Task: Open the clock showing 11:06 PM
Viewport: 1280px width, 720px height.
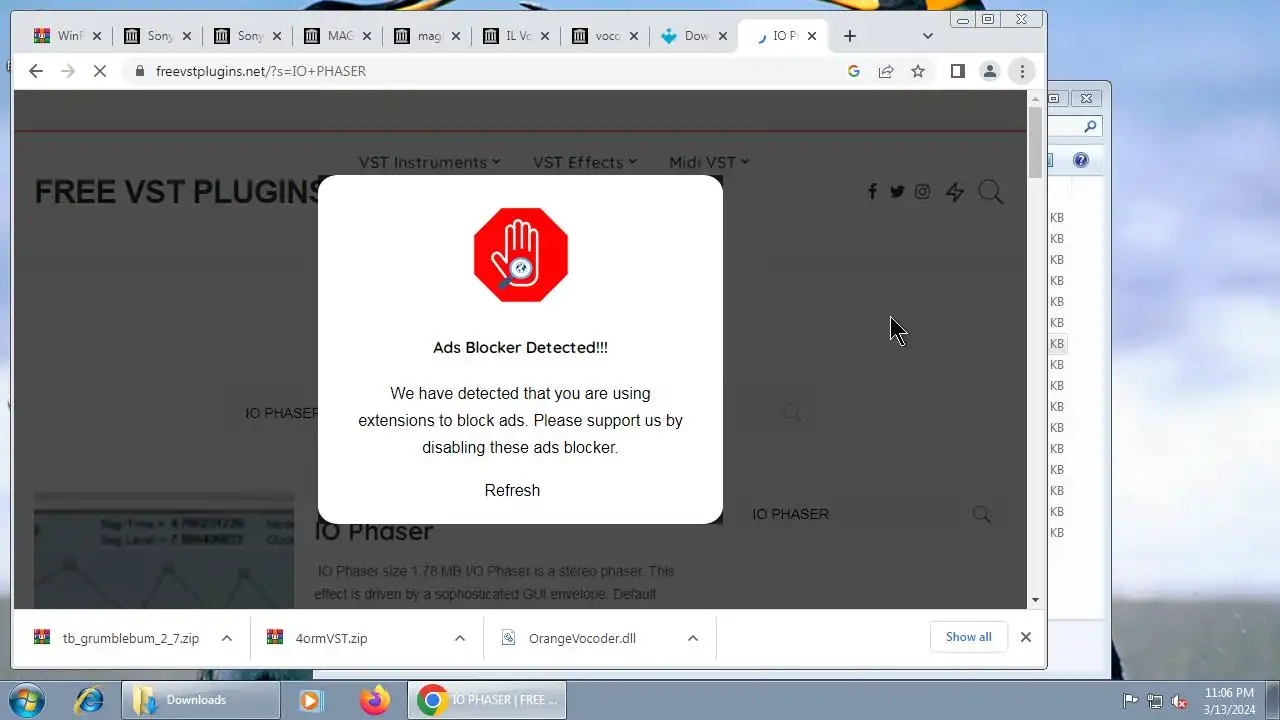Action: point(1229,700)
